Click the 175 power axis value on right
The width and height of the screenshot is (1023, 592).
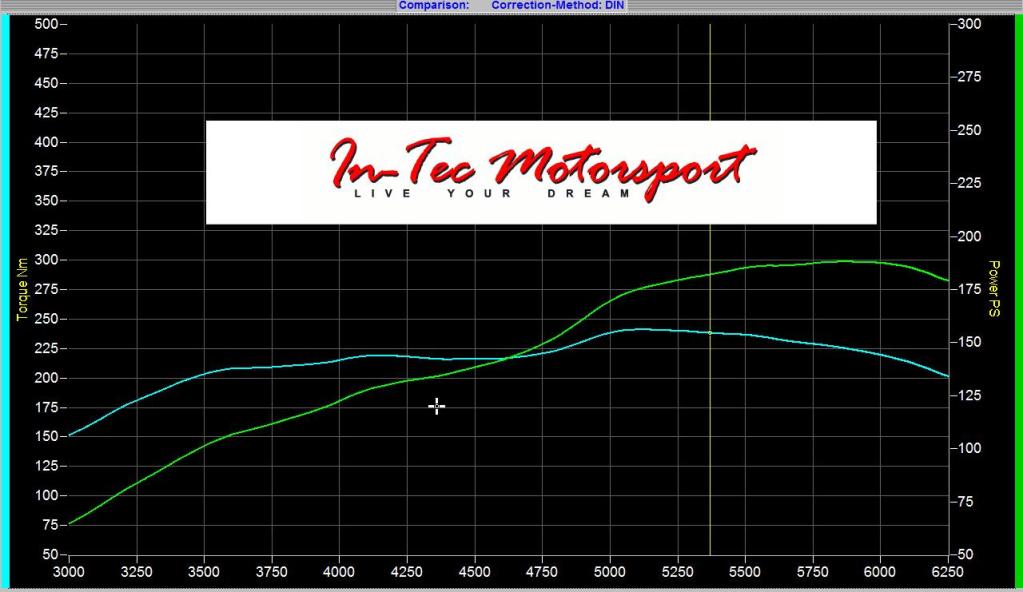coord(970,289)
